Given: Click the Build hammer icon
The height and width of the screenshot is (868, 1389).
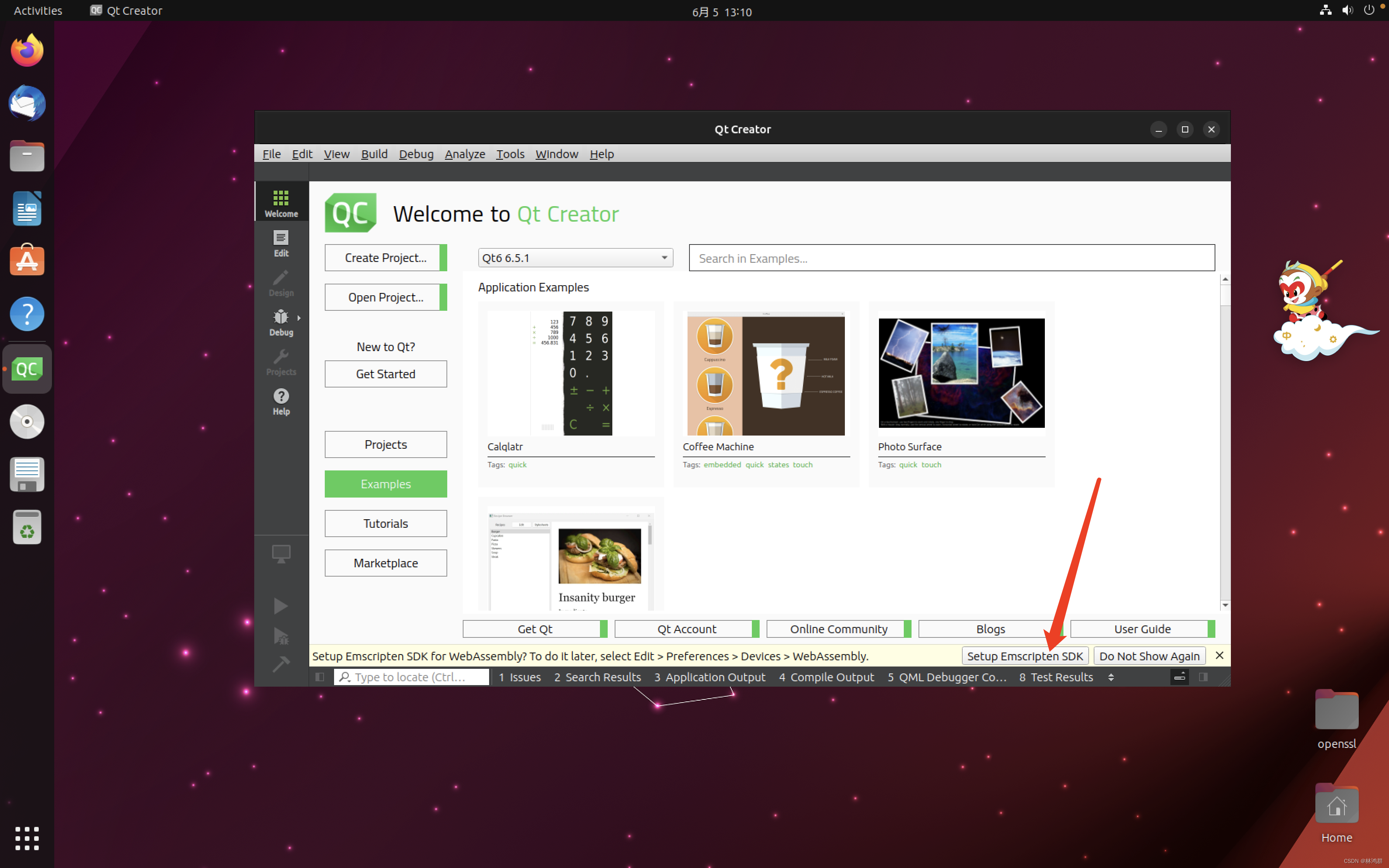Looking at the screenshot, I should point(281,664).
